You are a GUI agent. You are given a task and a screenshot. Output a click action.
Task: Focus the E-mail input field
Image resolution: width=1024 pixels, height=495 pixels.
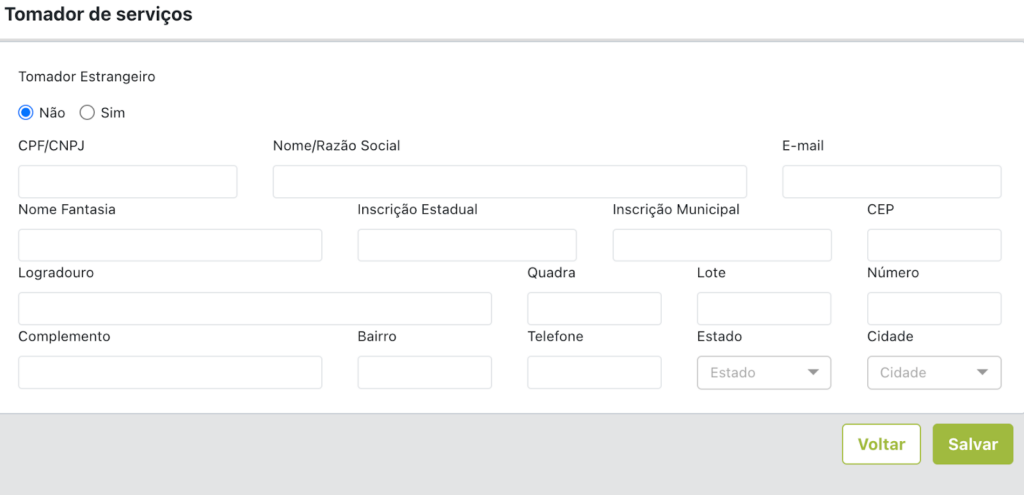coord(891,182)
